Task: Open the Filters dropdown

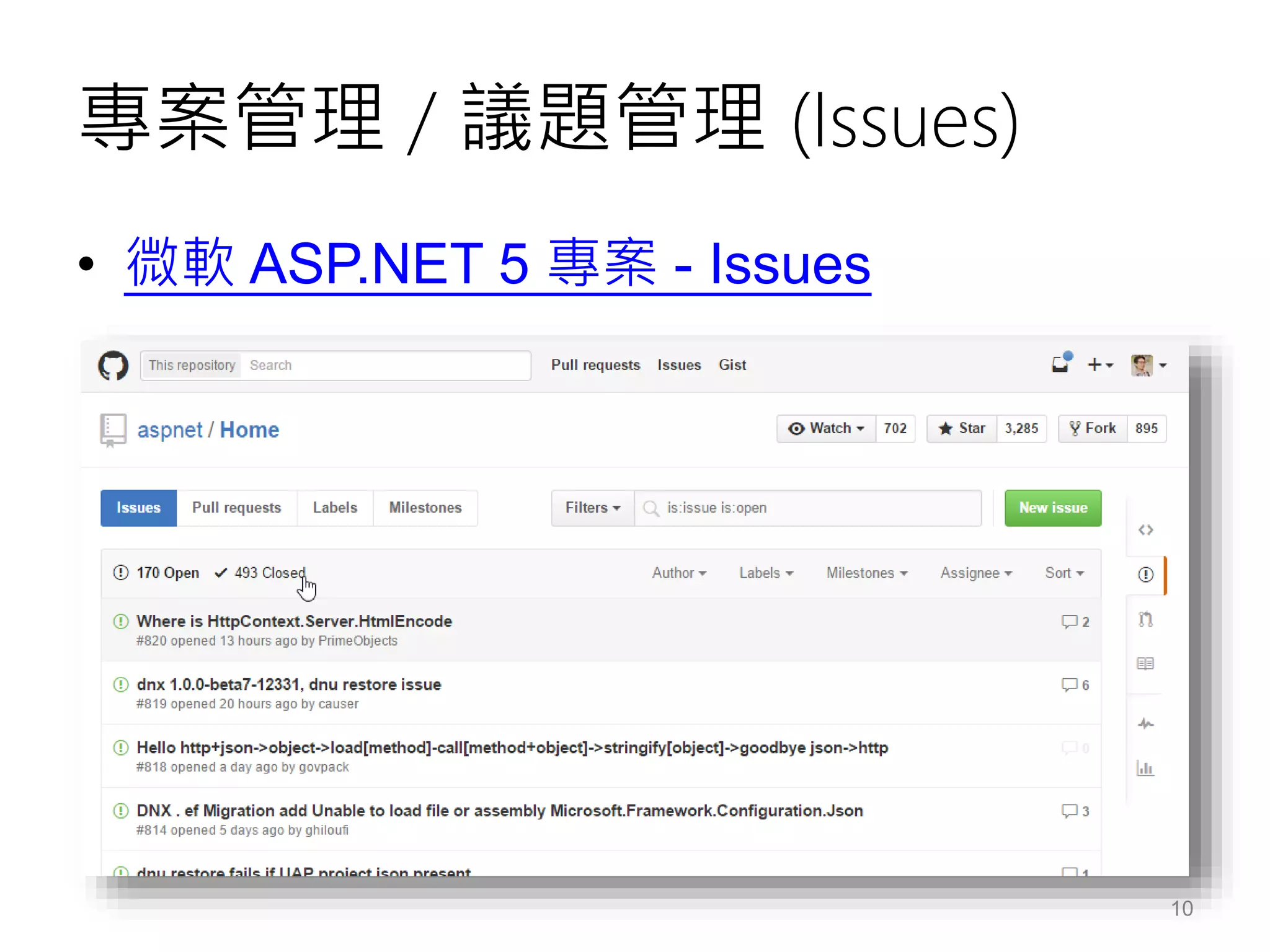Action: tap(593, 508)
